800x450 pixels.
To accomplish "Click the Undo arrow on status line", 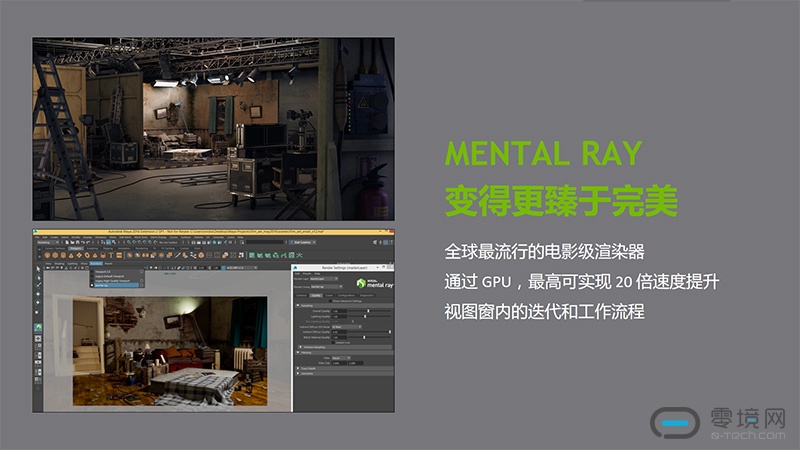I will 83,242.
